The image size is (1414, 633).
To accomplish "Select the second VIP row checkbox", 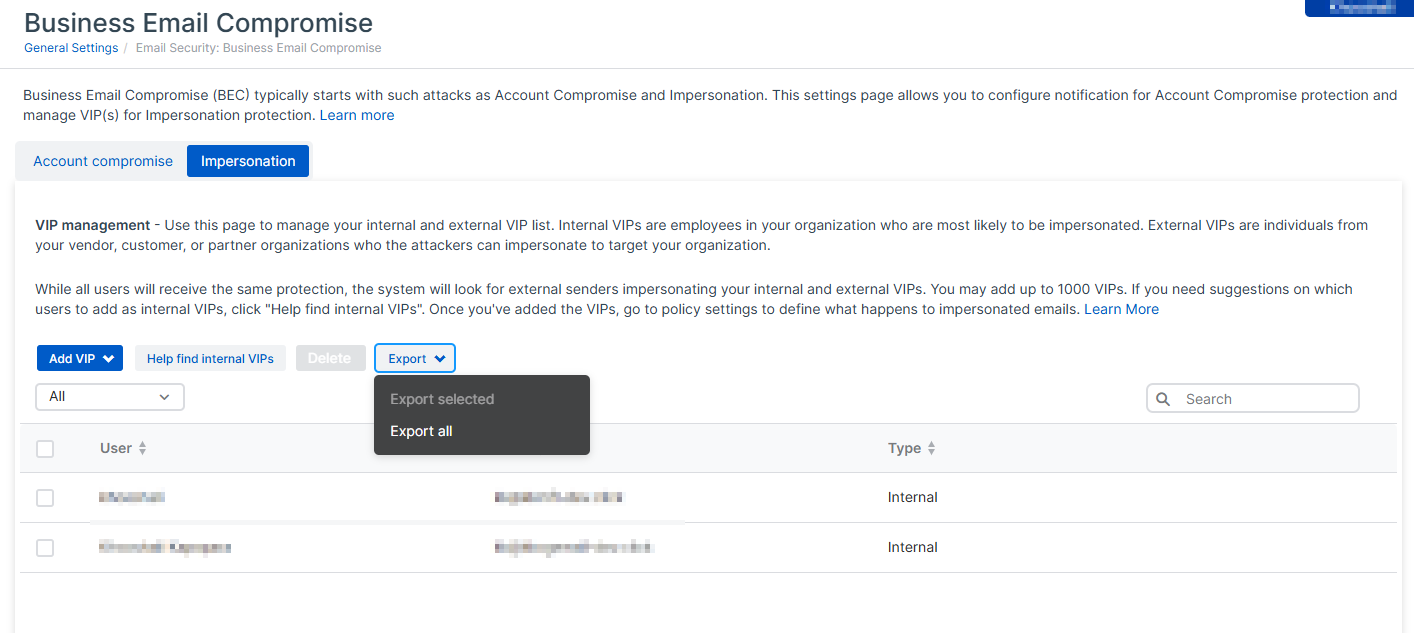I will coord(45,548).
